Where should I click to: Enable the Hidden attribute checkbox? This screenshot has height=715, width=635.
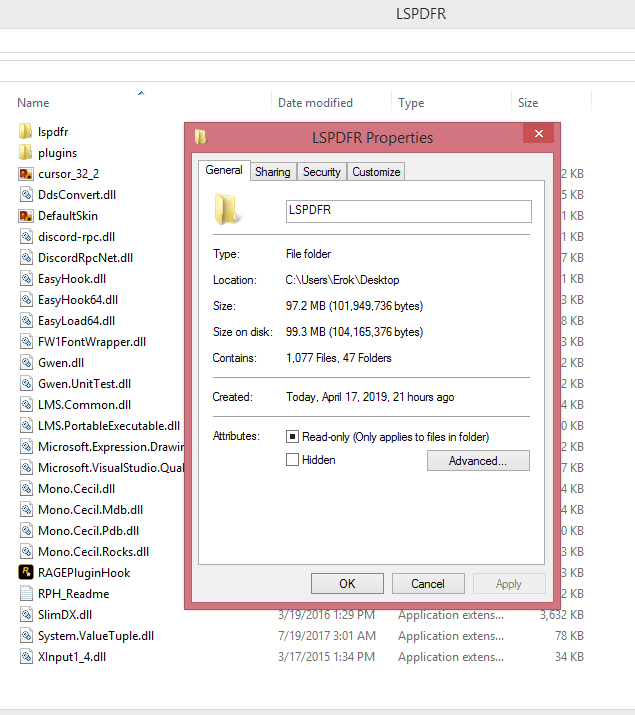[292, 459]
